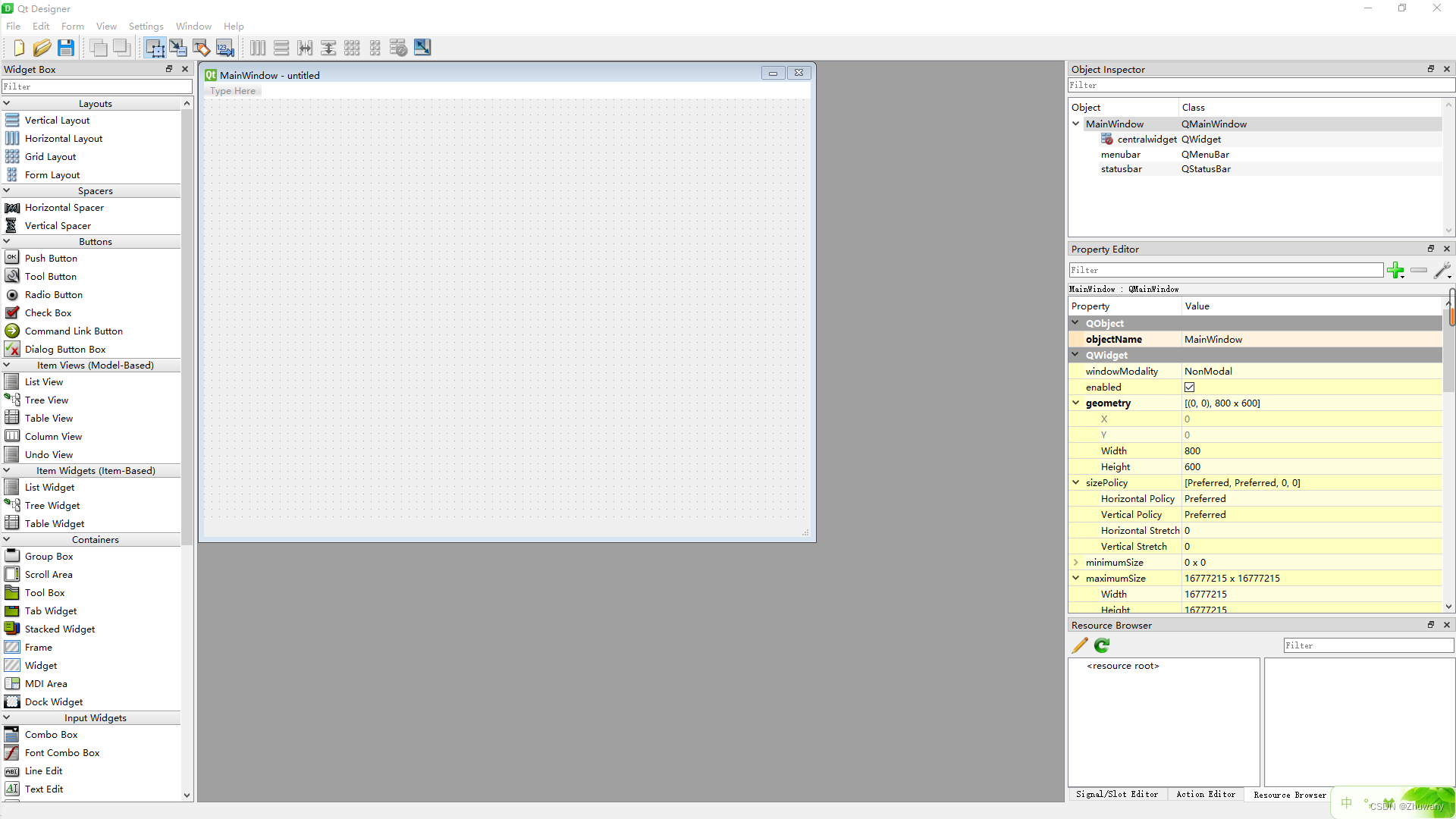
Task: Select the Edit Widgets mode icon
Action: coord(155,48)
